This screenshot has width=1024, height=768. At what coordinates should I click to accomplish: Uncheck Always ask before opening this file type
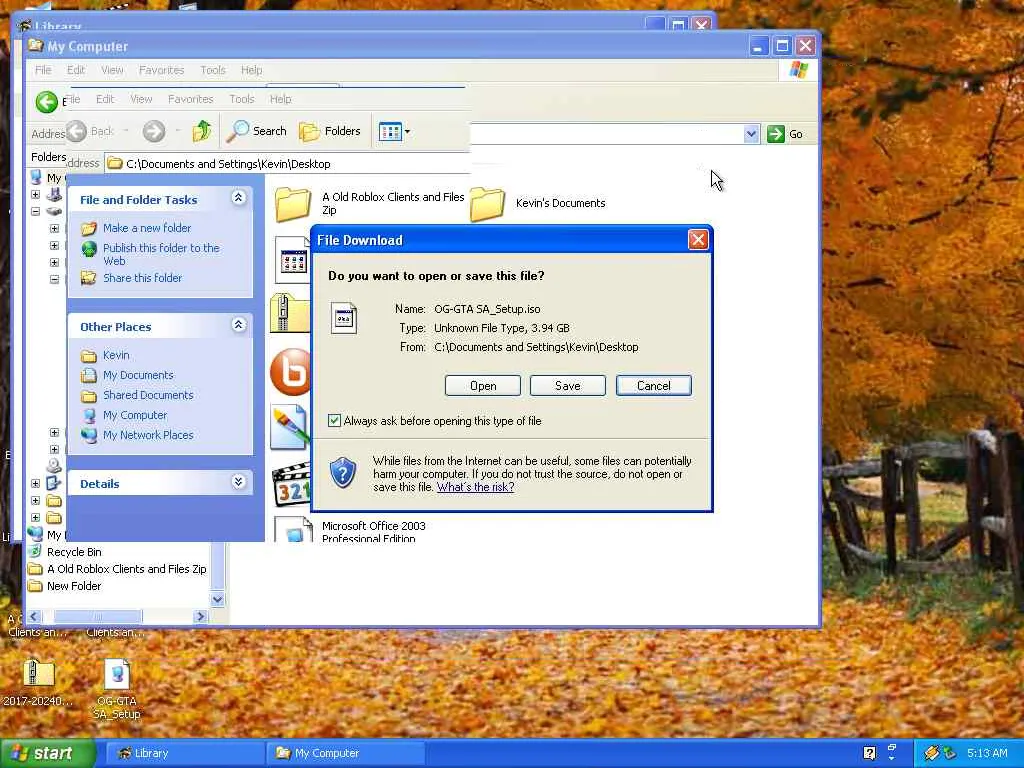[334, 421]
